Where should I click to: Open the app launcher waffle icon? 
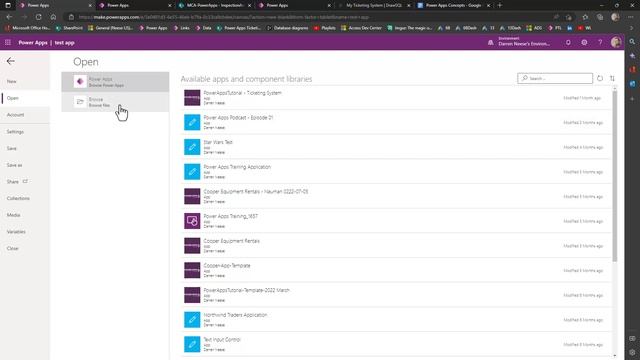coord(8,42)
